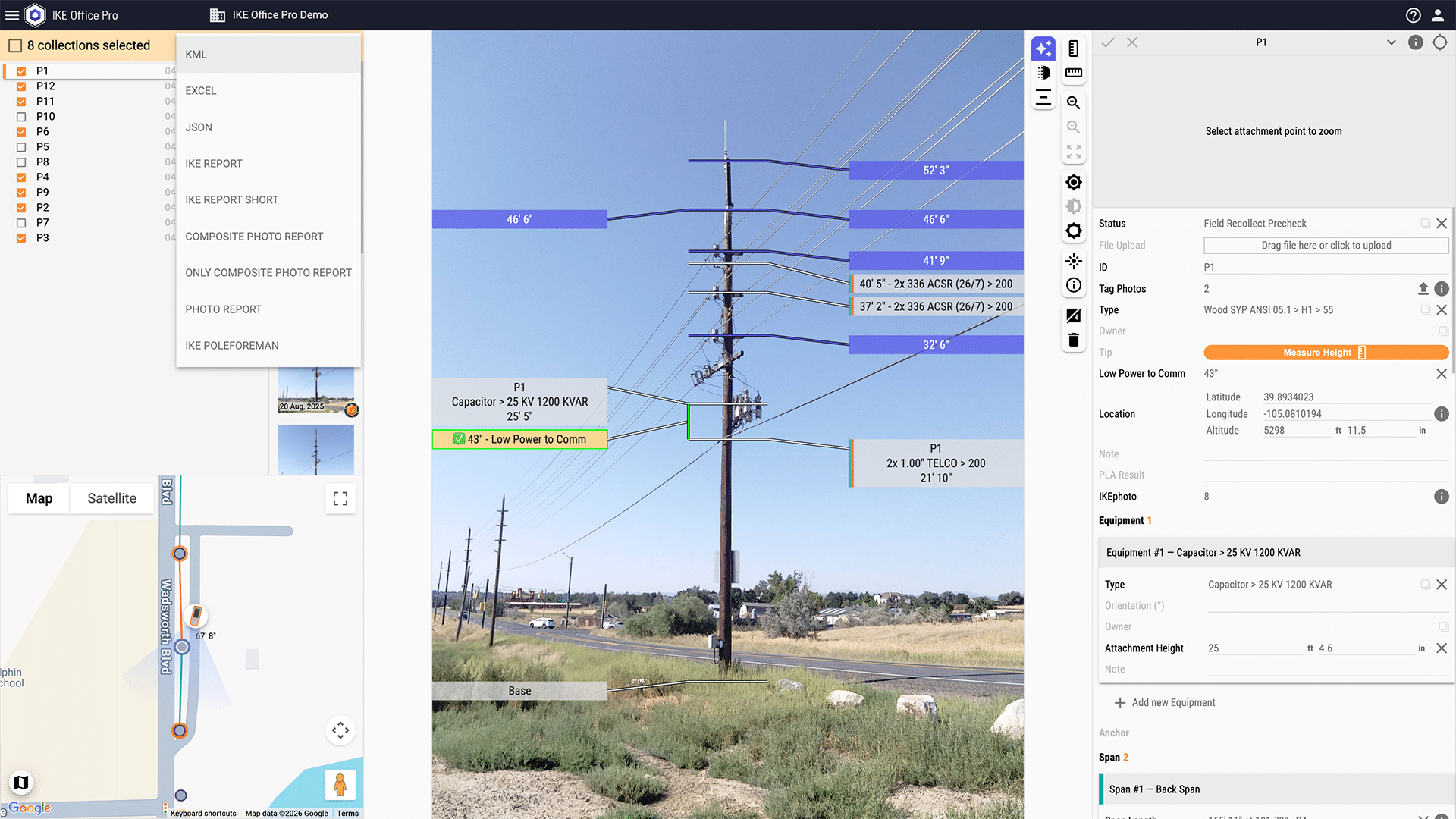Image resolution: width=1456 pixels, height=819 pixels.
Task: Expand Span #1 Back Span section
Action: point(1276,789)
